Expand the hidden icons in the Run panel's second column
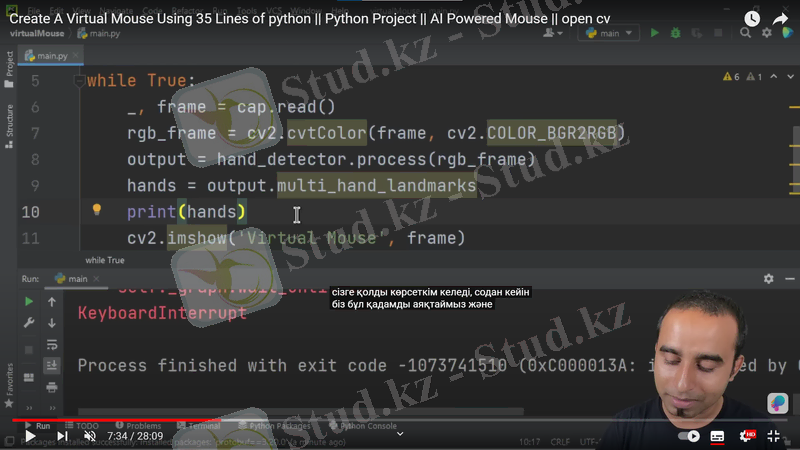The height and width of the screenshot is (450, 800). tap(52, 408)
